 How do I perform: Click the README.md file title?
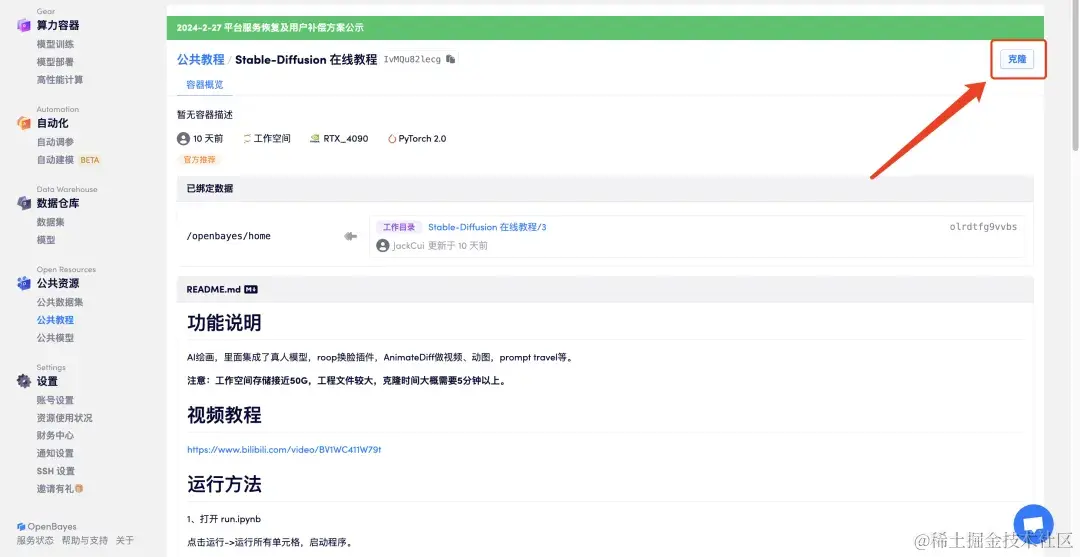point(214,289)
